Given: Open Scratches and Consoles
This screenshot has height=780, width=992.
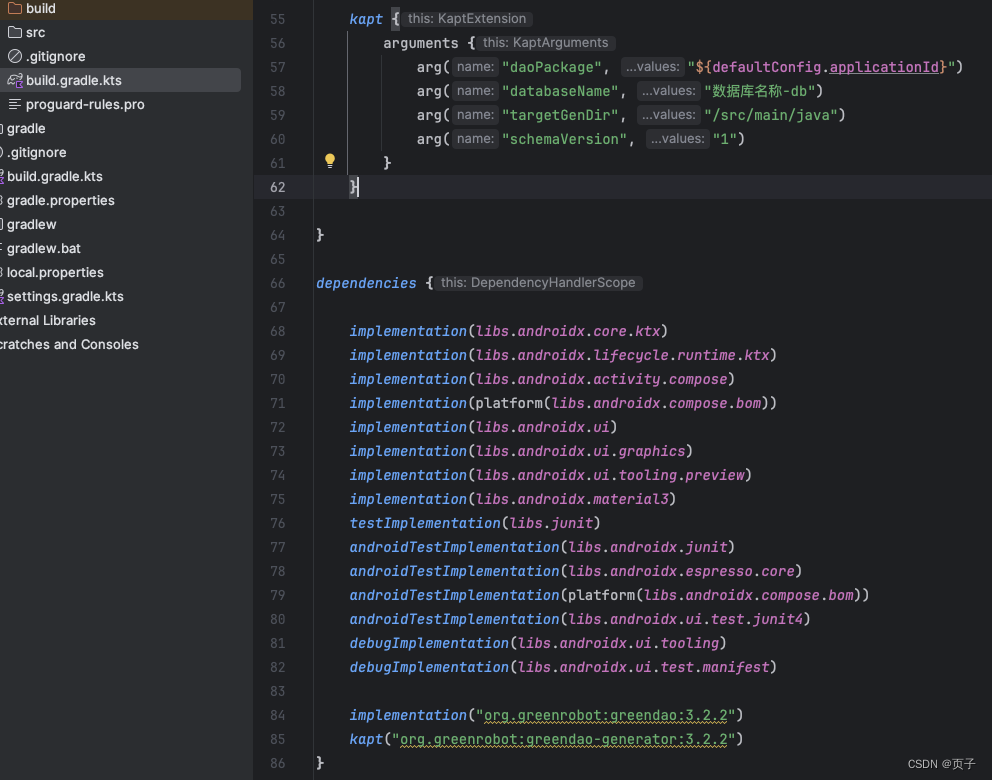Looking at the screenshot, I should point(70,344).
